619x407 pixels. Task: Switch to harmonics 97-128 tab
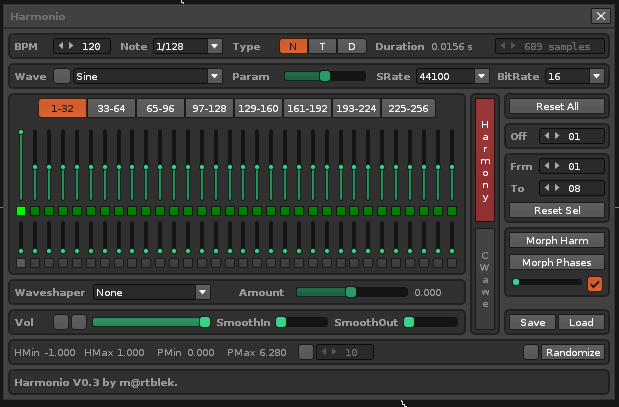(209, 108)
